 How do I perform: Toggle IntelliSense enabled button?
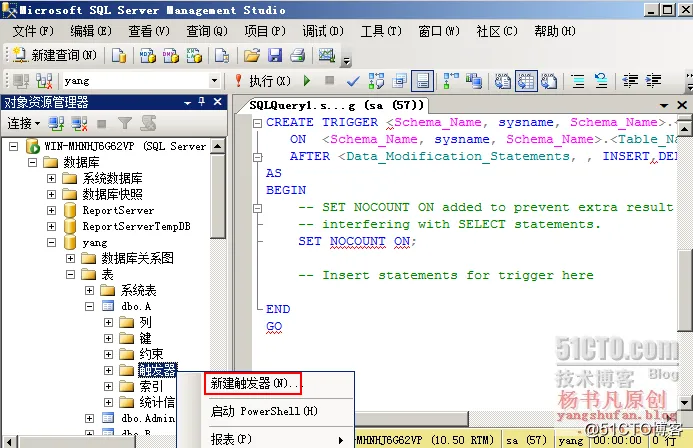(423, 81)
